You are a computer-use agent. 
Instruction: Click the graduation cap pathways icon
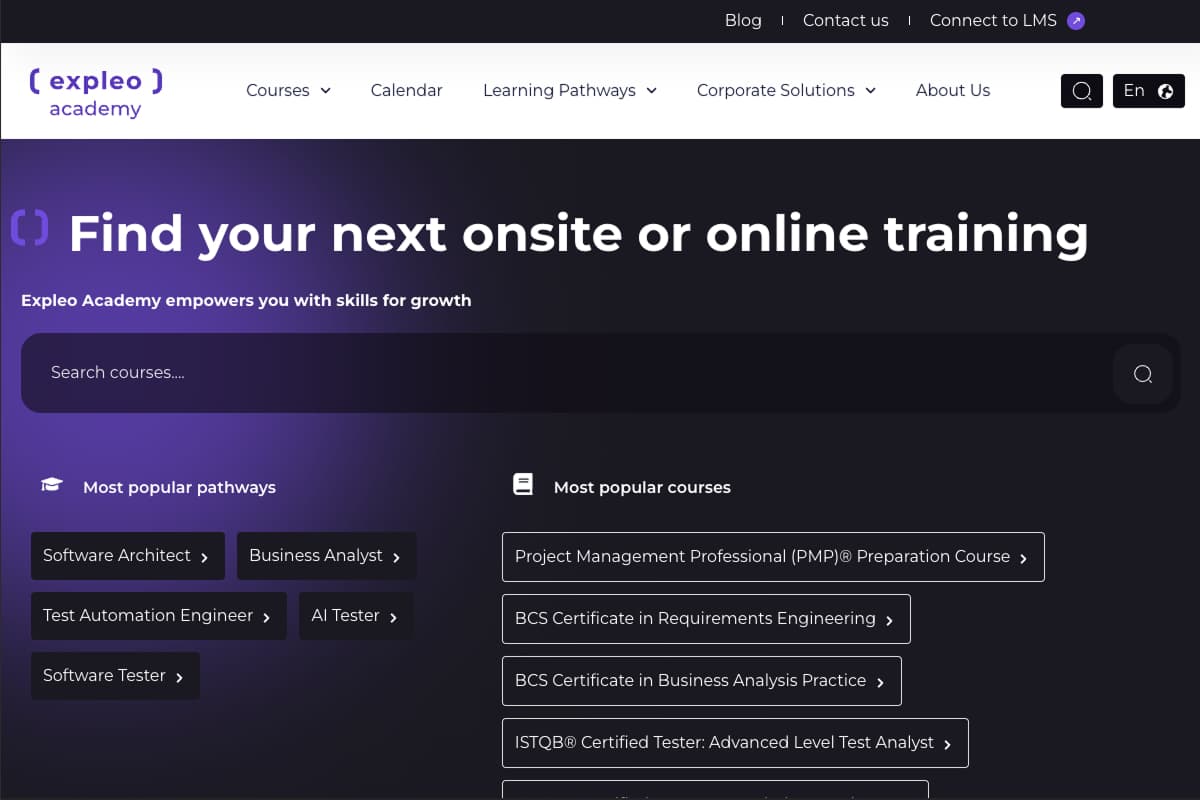click(x=51, y=486)
